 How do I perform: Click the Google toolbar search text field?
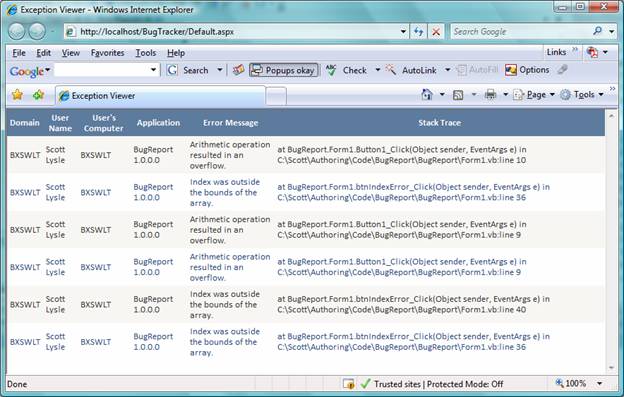coord(101,70)
